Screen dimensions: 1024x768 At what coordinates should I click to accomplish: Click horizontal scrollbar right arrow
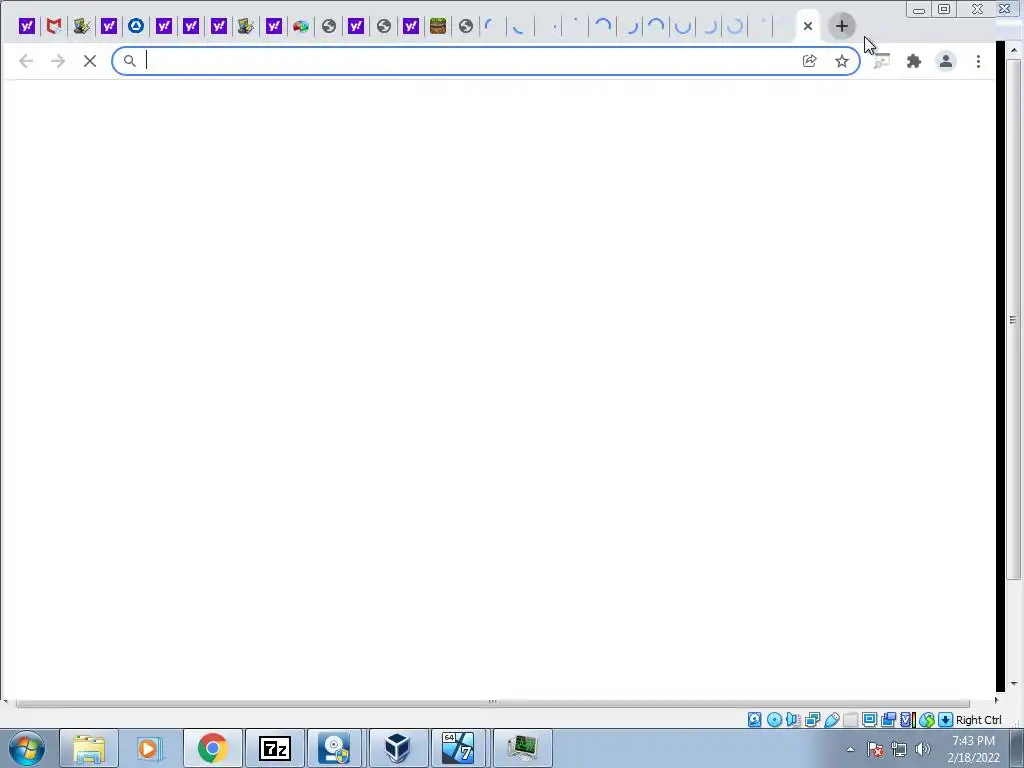(997, 701)
